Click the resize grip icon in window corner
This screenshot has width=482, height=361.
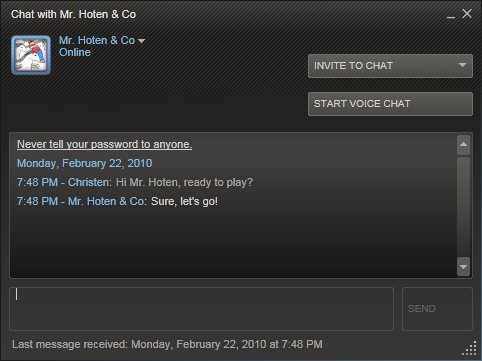(469, 348)
